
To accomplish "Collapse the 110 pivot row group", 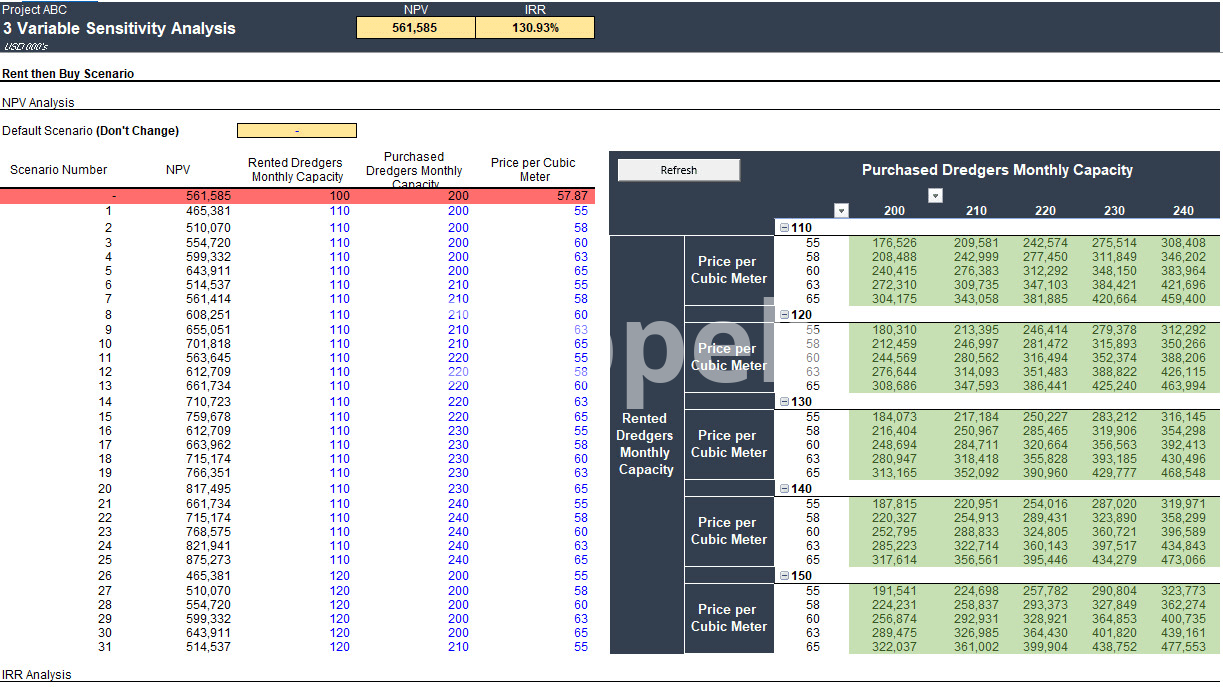I will click(x=784, y=228).
